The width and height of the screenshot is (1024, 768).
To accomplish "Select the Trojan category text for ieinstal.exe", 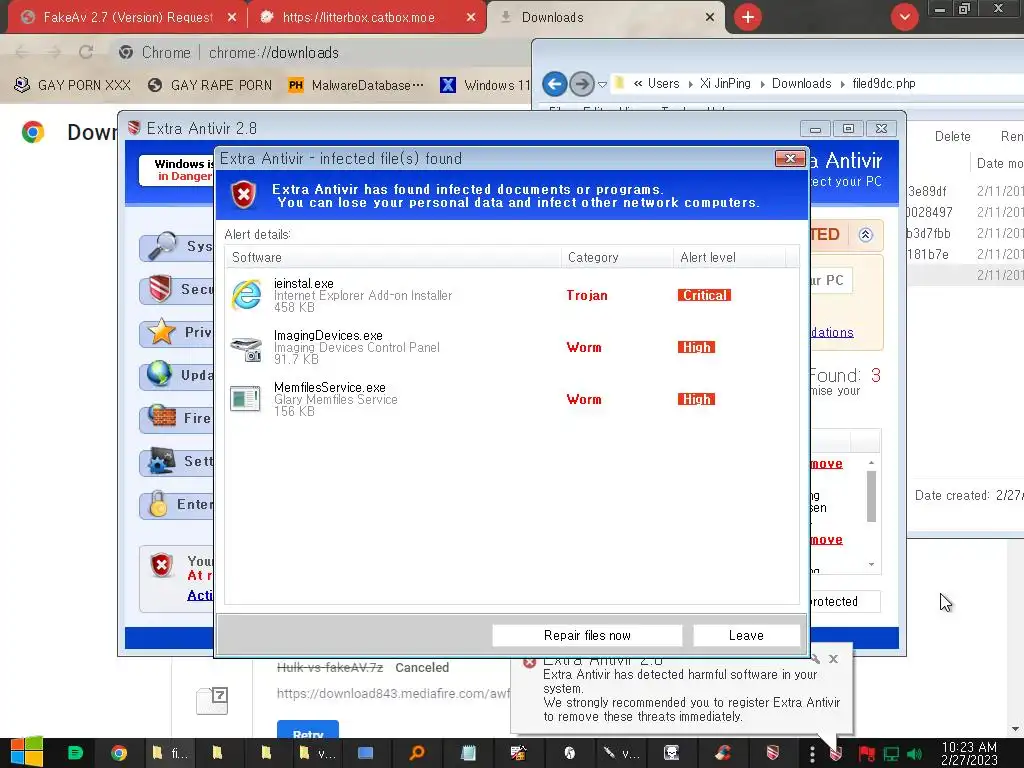I will [x=586, y=295].
